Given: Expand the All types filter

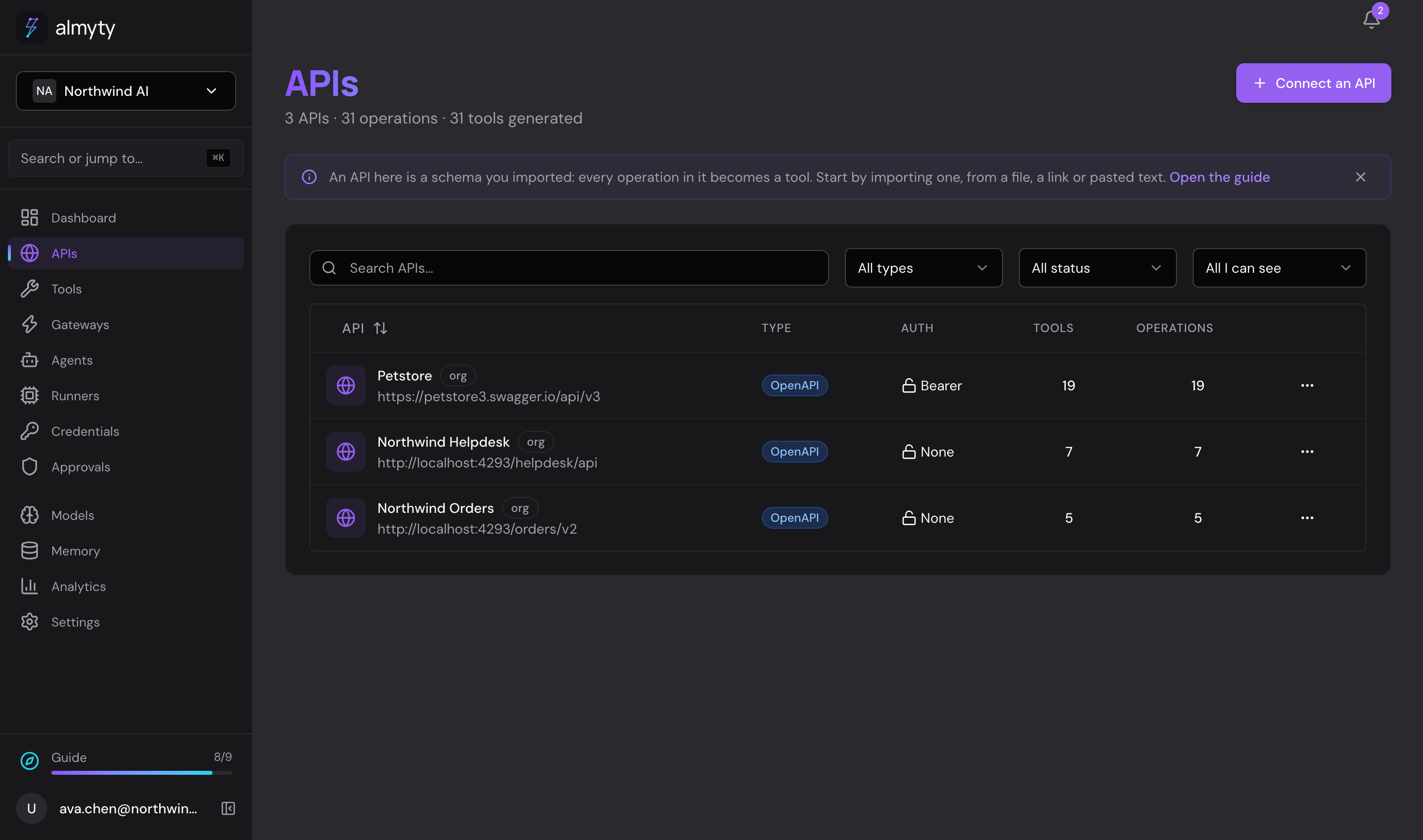Looking at the screenshot, I should click(923, 268).
